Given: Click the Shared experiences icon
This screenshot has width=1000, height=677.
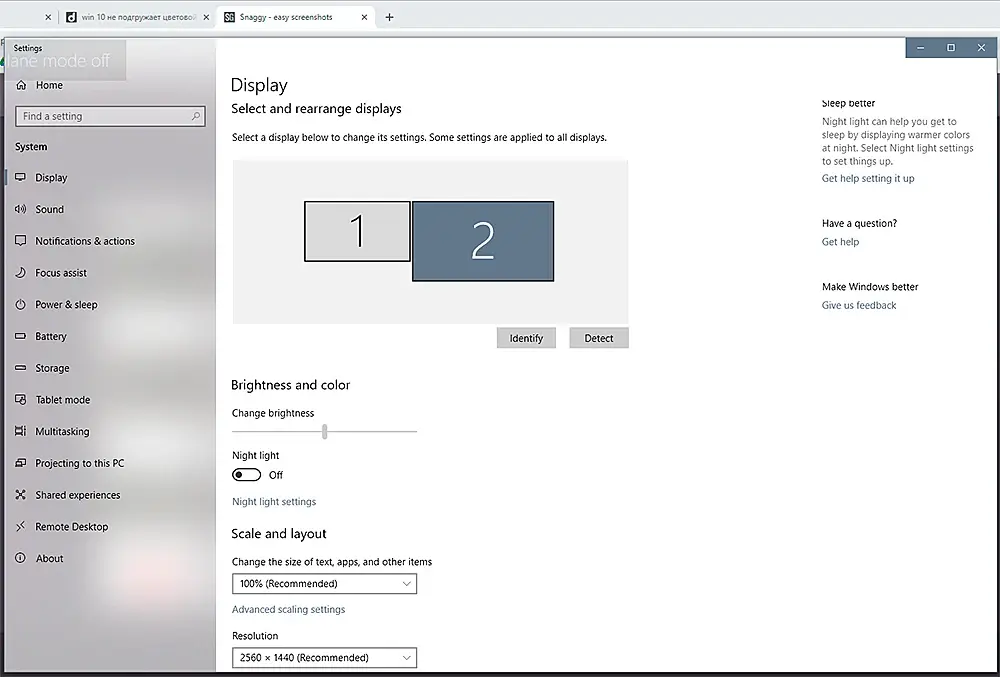Looking at the screenshot, I should [x=20, y=495].
